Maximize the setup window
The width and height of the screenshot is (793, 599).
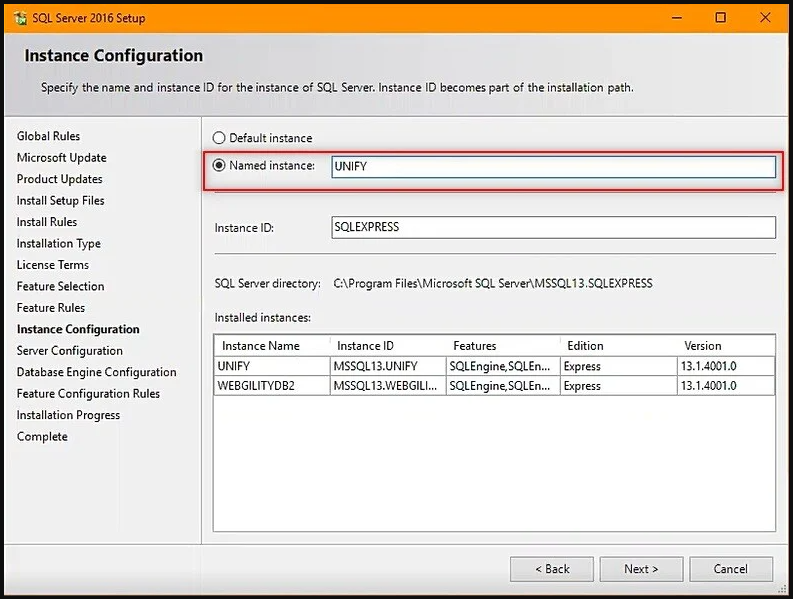pyautogui.click(x=720, y=18)
